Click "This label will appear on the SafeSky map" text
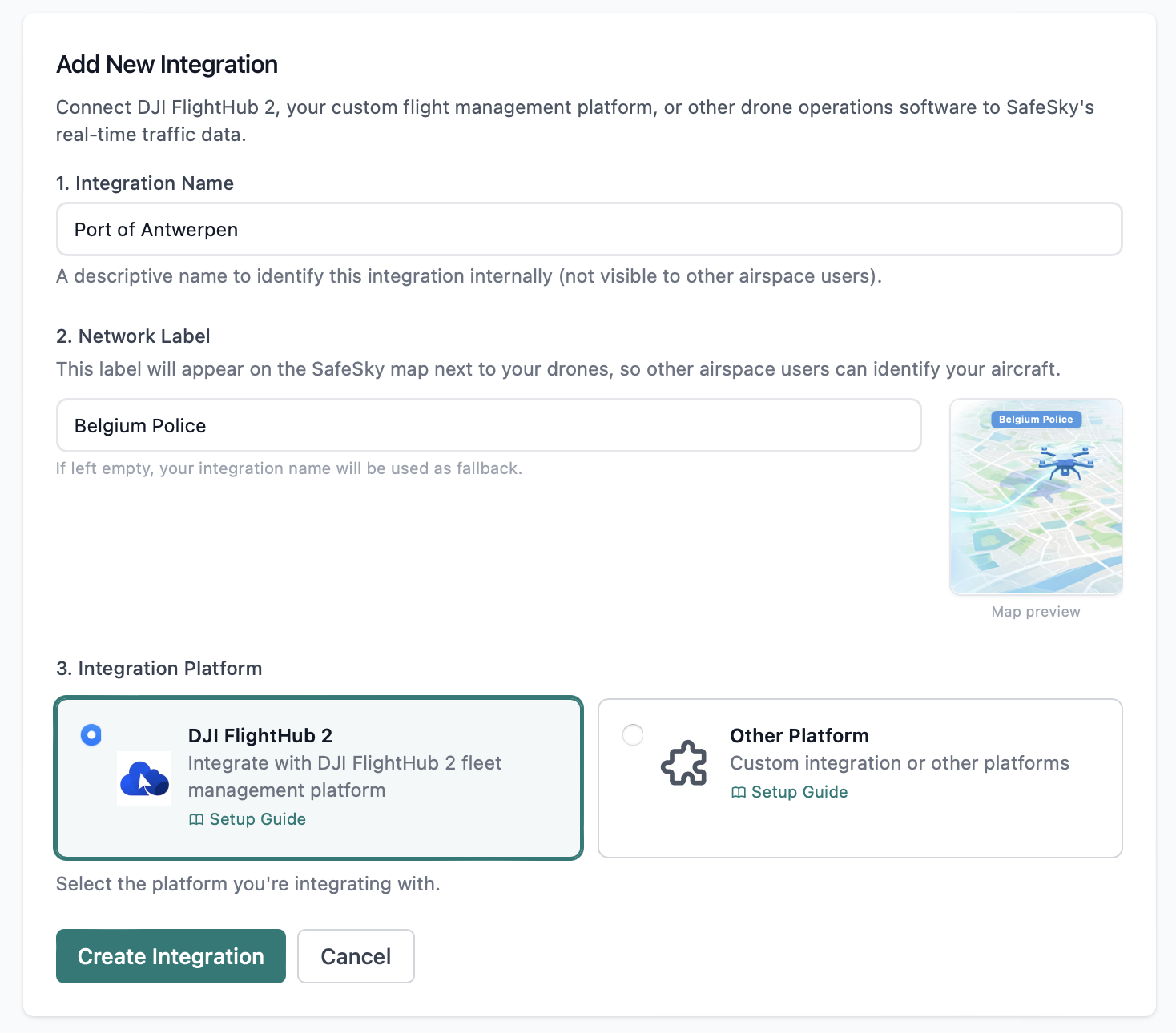 (558, 369)
